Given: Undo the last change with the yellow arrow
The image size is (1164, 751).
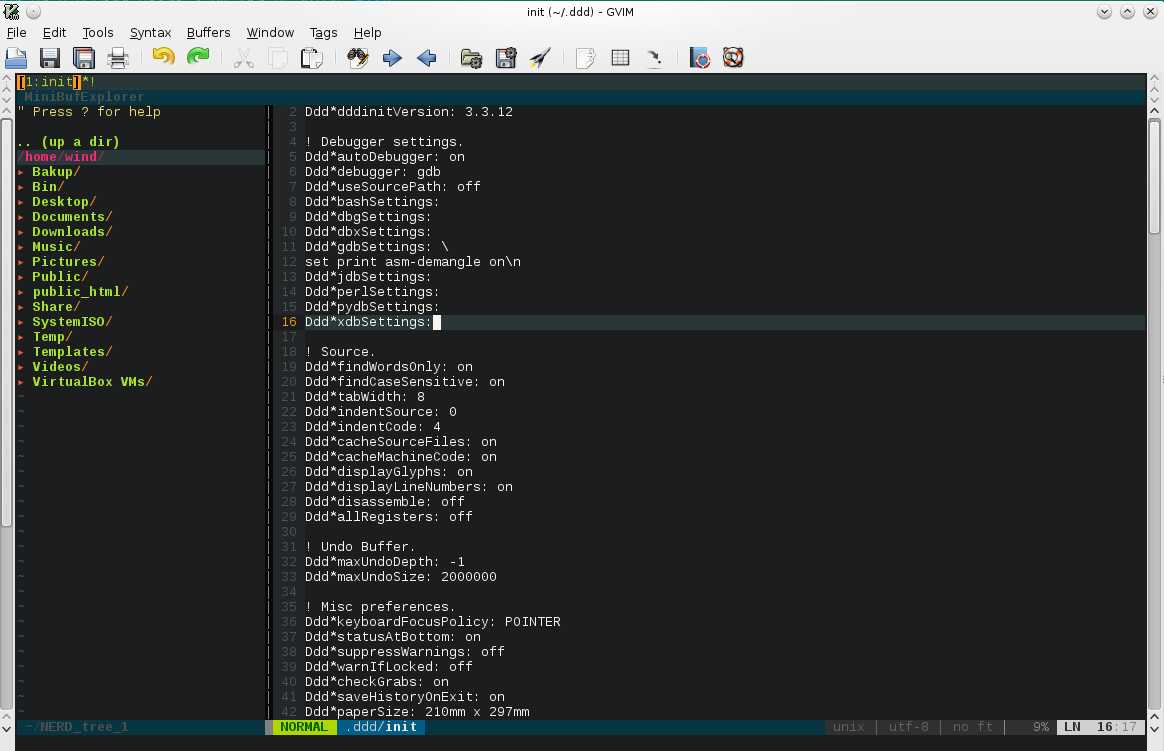Looking at the screenshot, I should click(x=163, y=57).
